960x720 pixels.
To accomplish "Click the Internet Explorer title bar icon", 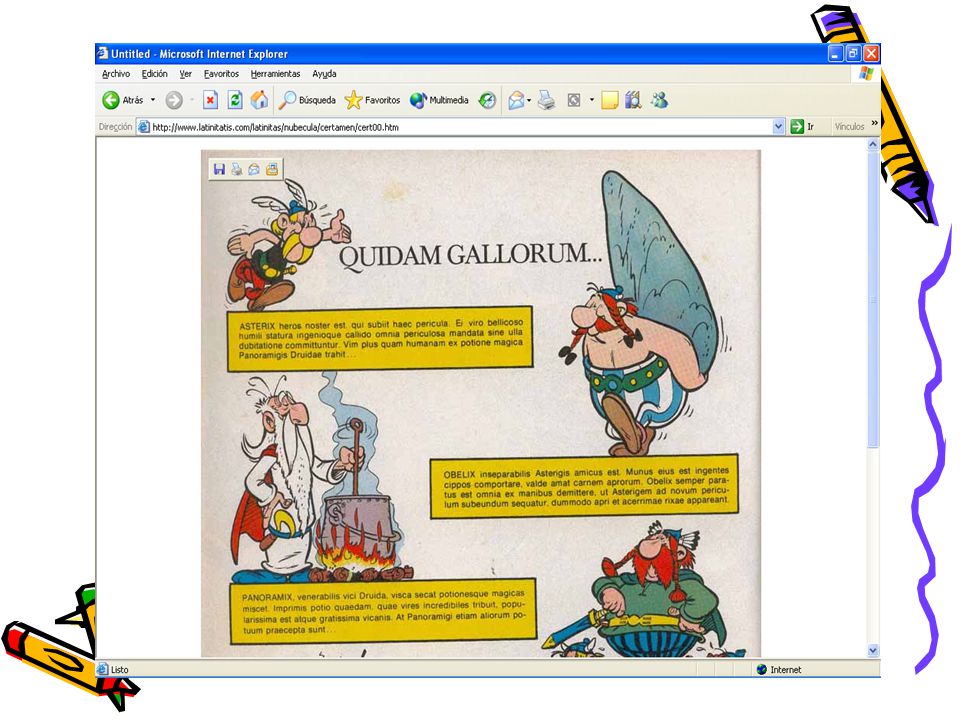I will click(x=103, y=54).
